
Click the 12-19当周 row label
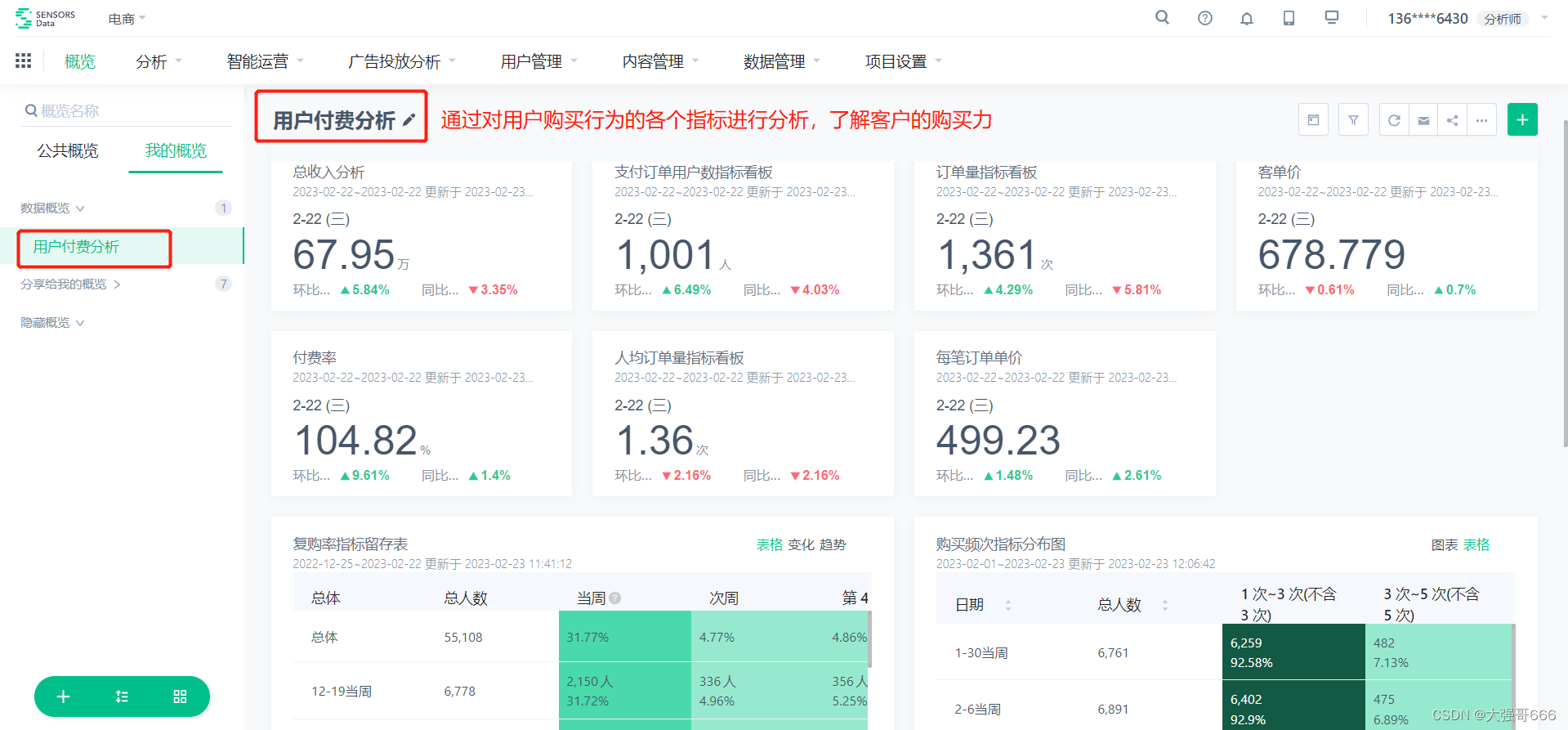[342, 692]
